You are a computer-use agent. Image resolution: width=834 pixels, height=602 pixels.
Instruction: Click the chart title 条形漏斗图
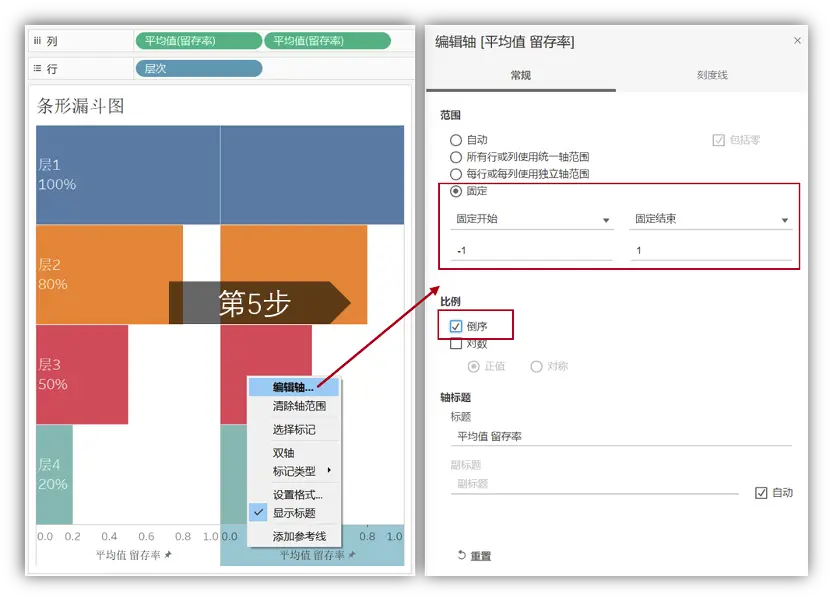[80, 106]
